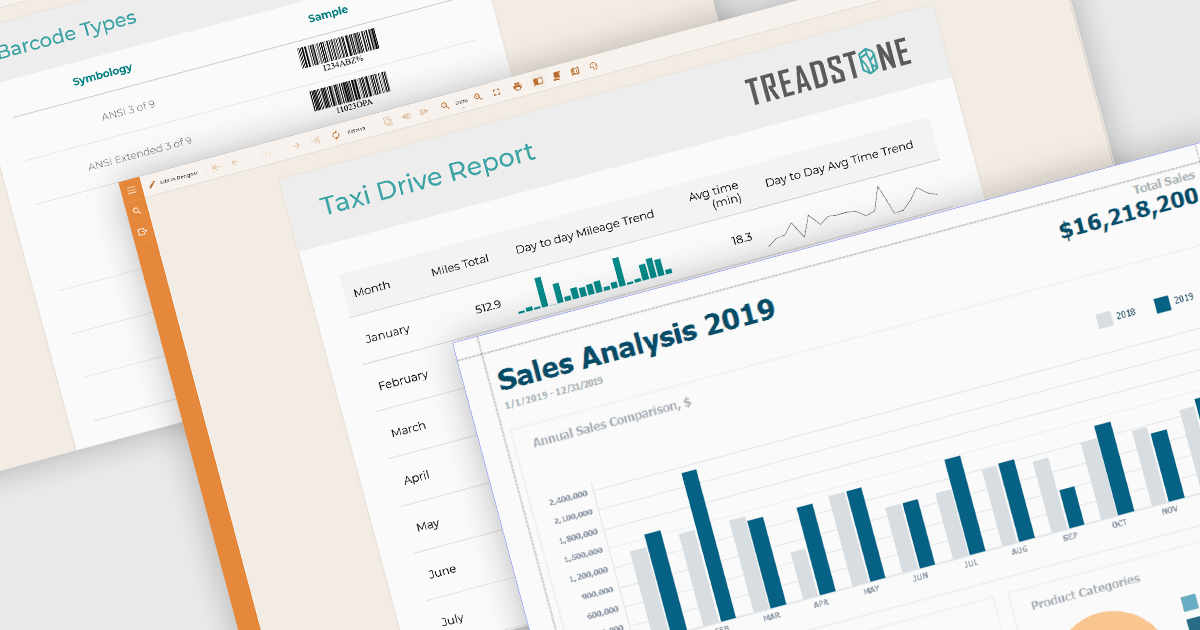Open the search panel in the orange sidebar
Screen dimensions: 1200x630
(x=136, y=211)
